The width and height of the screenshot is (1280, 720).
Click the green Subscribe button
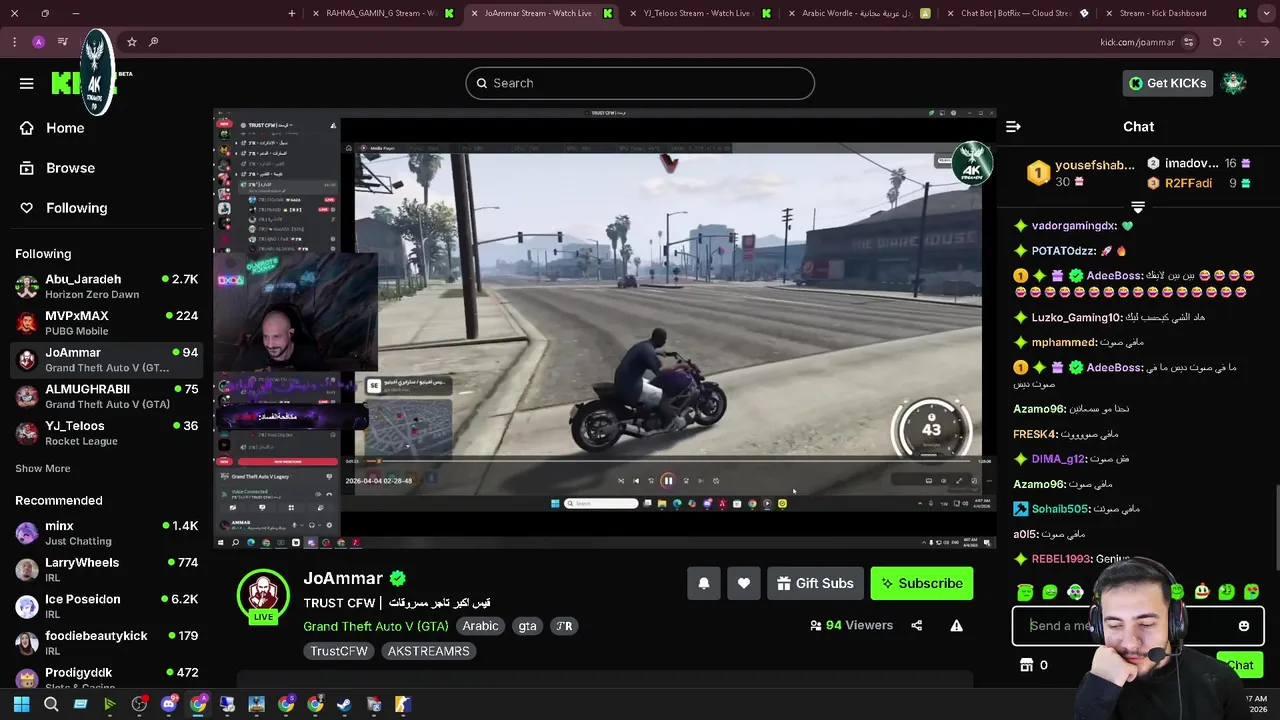click(x=921, y=584)
